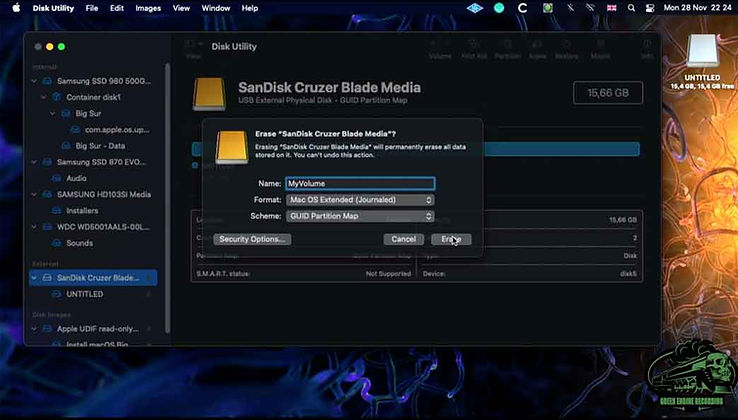Select the Big Sur - Data volume icon
The width and height of the screenshot is (738, 420).
tap(66, 146)
